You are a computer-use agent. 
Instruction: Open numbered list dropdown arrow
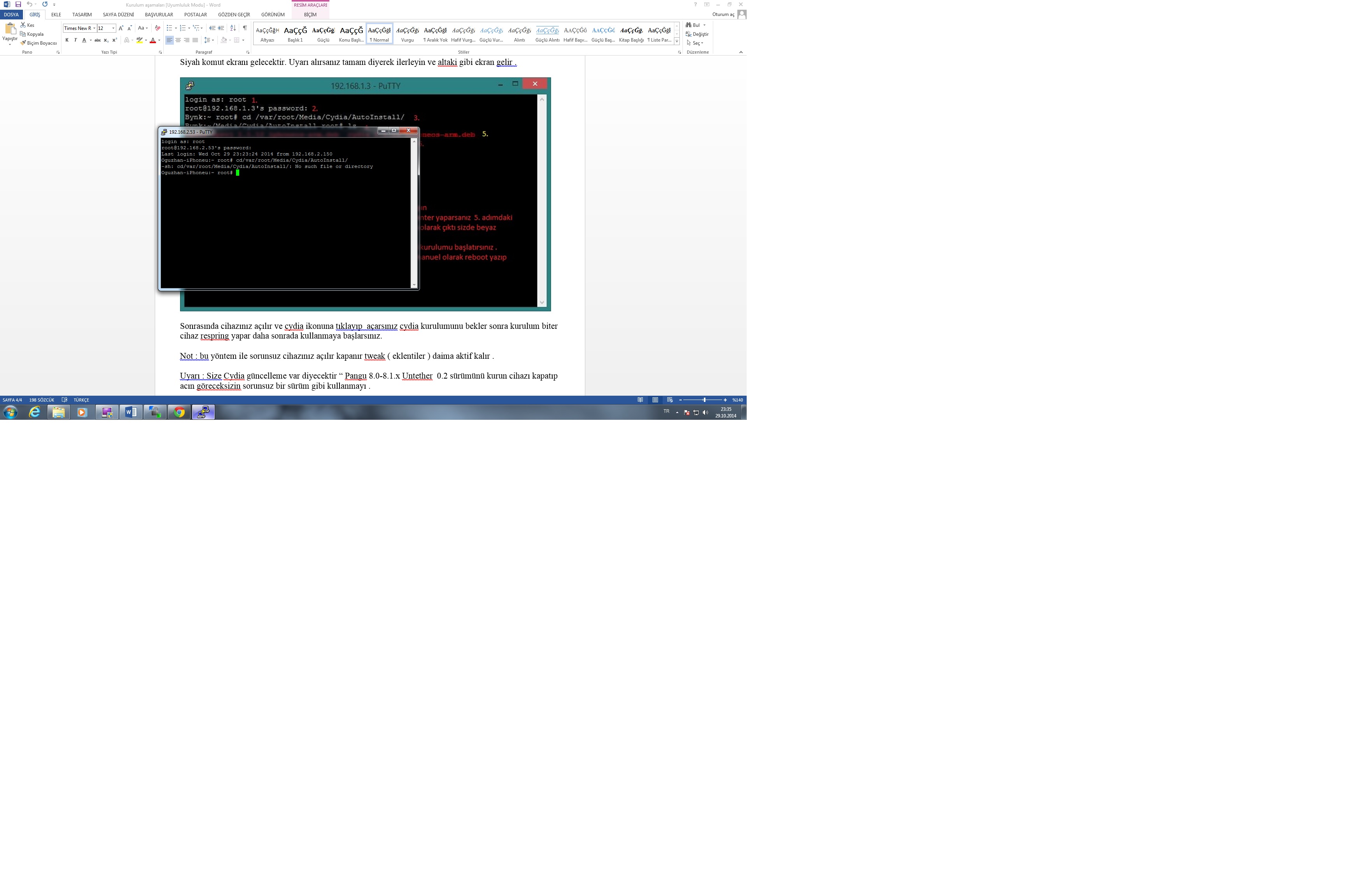click(189, 28)
